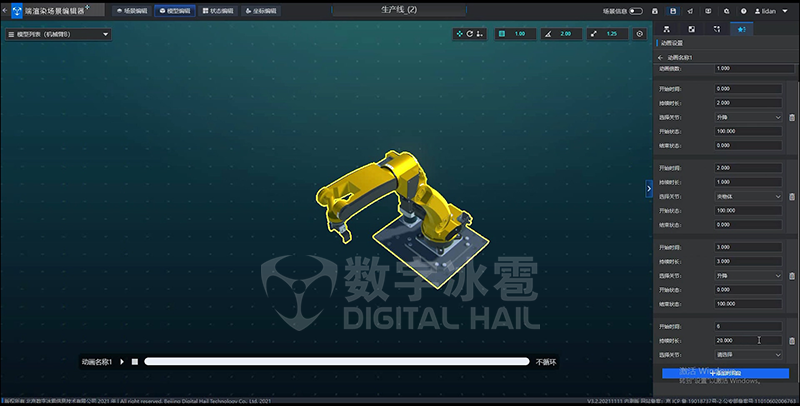The width and height of the screenshot is (800, 406).
Task: Open the 模型编辑 tab
Action: [174, 11]
